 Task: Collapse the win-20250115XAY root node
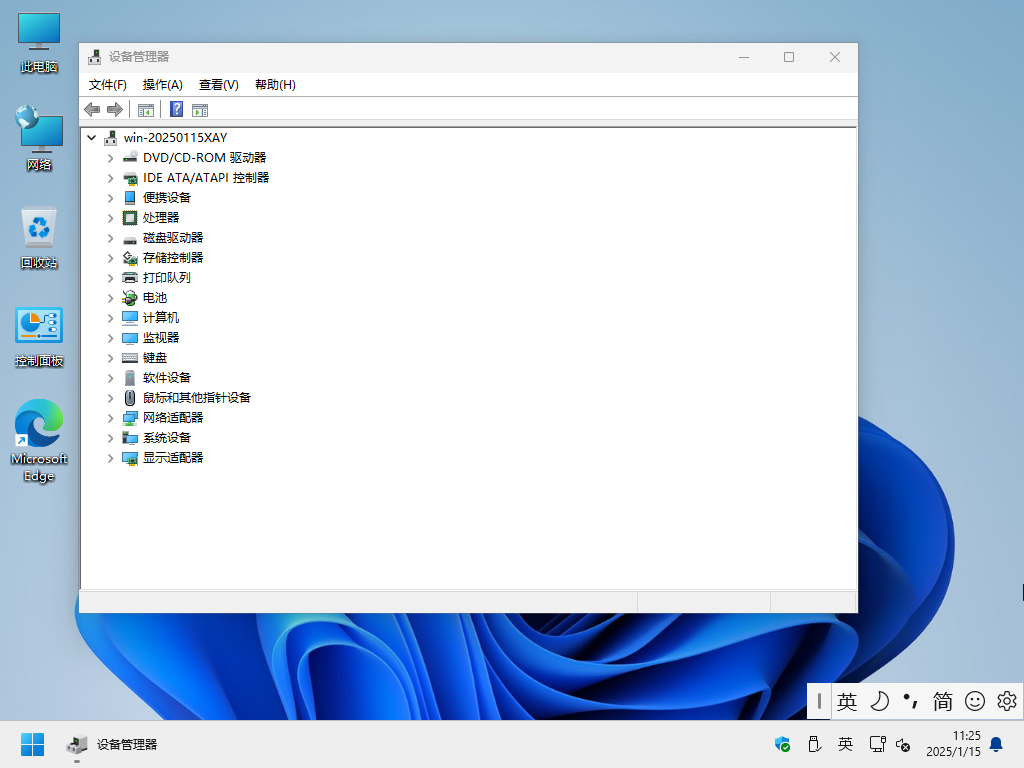pyautogui.click(x=91, y=138)
